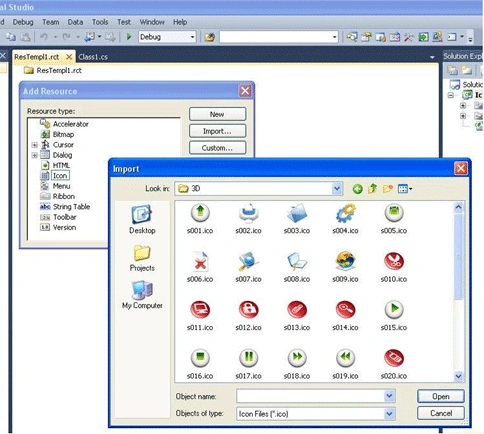Select the s006.ico delete document icon

(x=200, y=267)
